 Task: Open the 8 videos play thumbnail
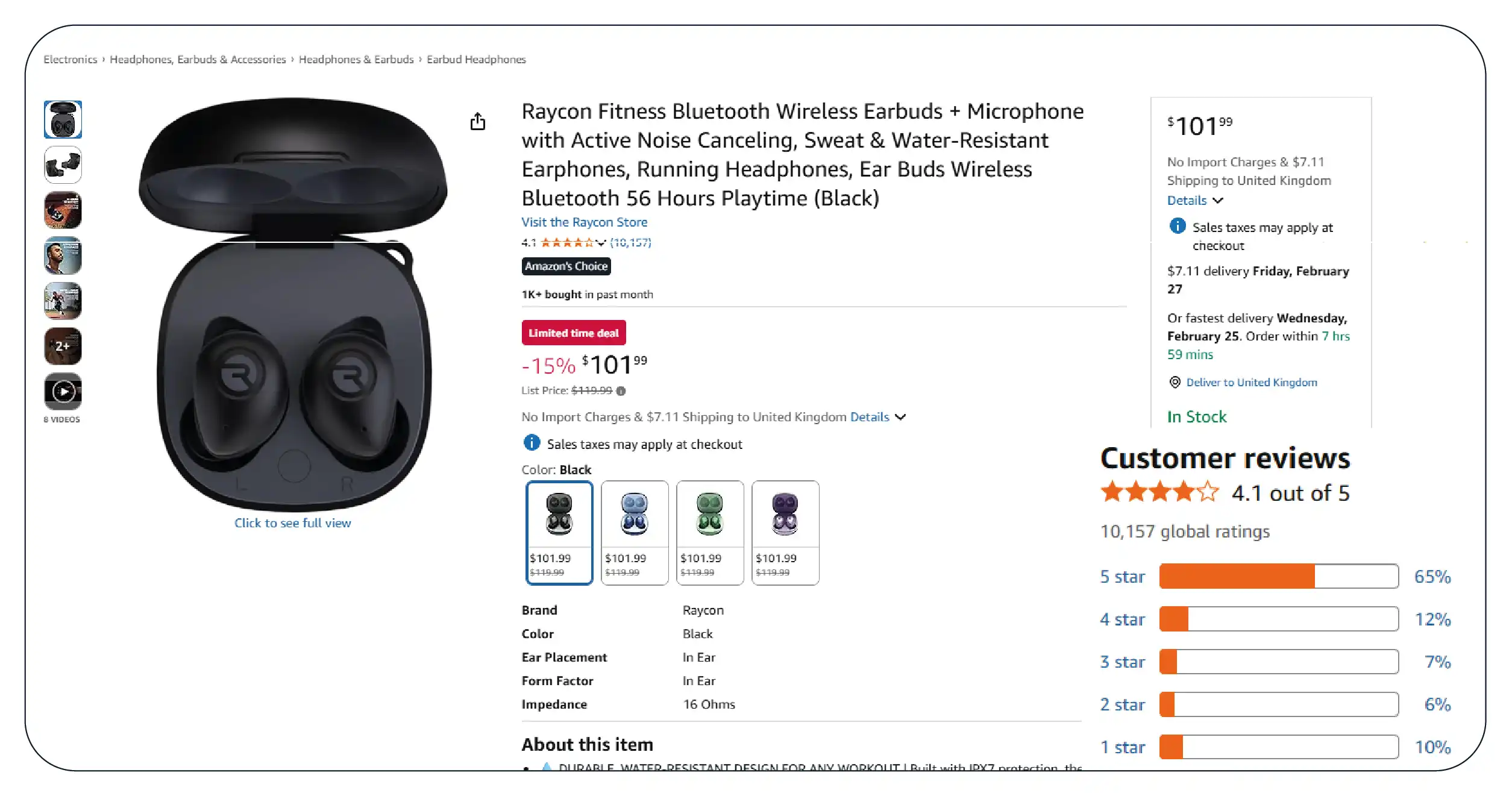tap(63, 392)
